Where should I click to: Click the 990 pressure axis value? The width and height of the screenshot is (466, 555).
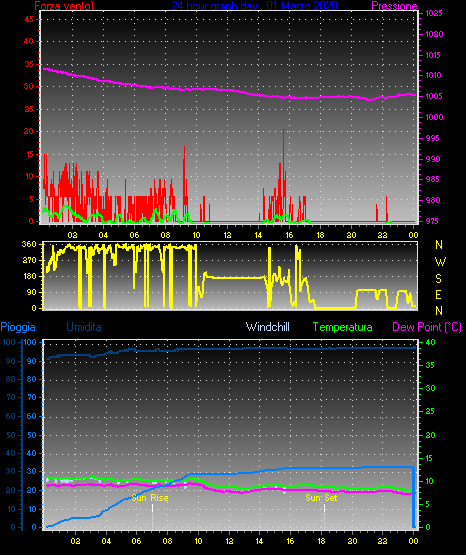click(433, 159)
